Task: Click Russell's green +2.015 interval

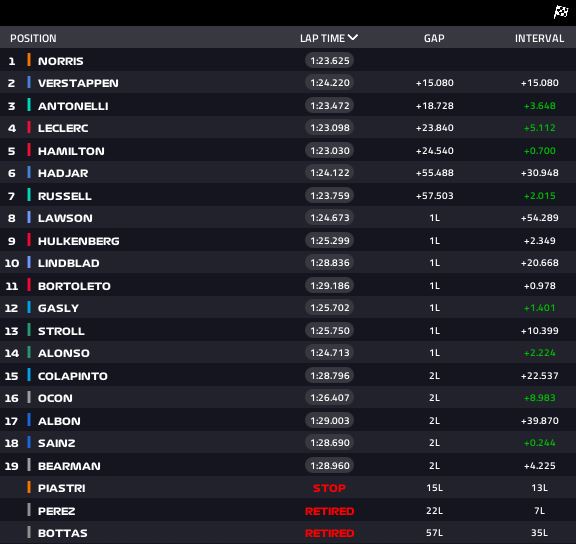Action: [x=539, y=196]
